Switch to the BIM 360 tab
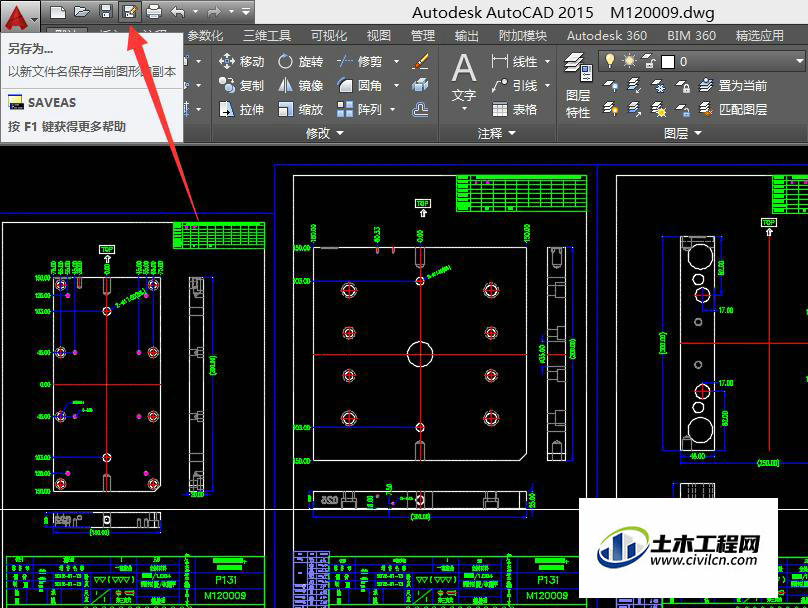This screenshot has width=808, height=608. (x=691, y=36)
